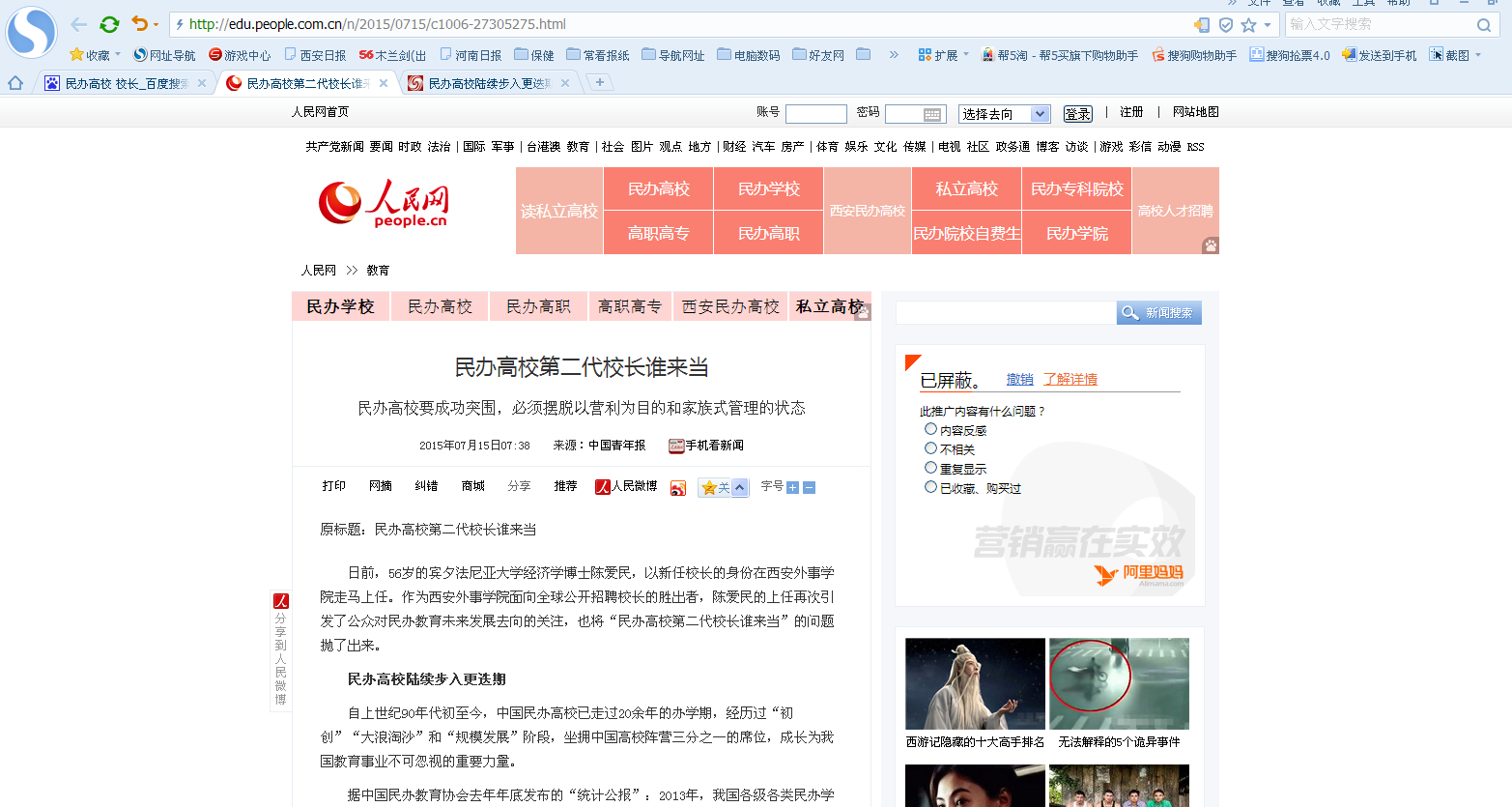Expand hidden bookmarks with the double chevron
The width and height of the screenshot is (1512, 807).
[894, 55]
